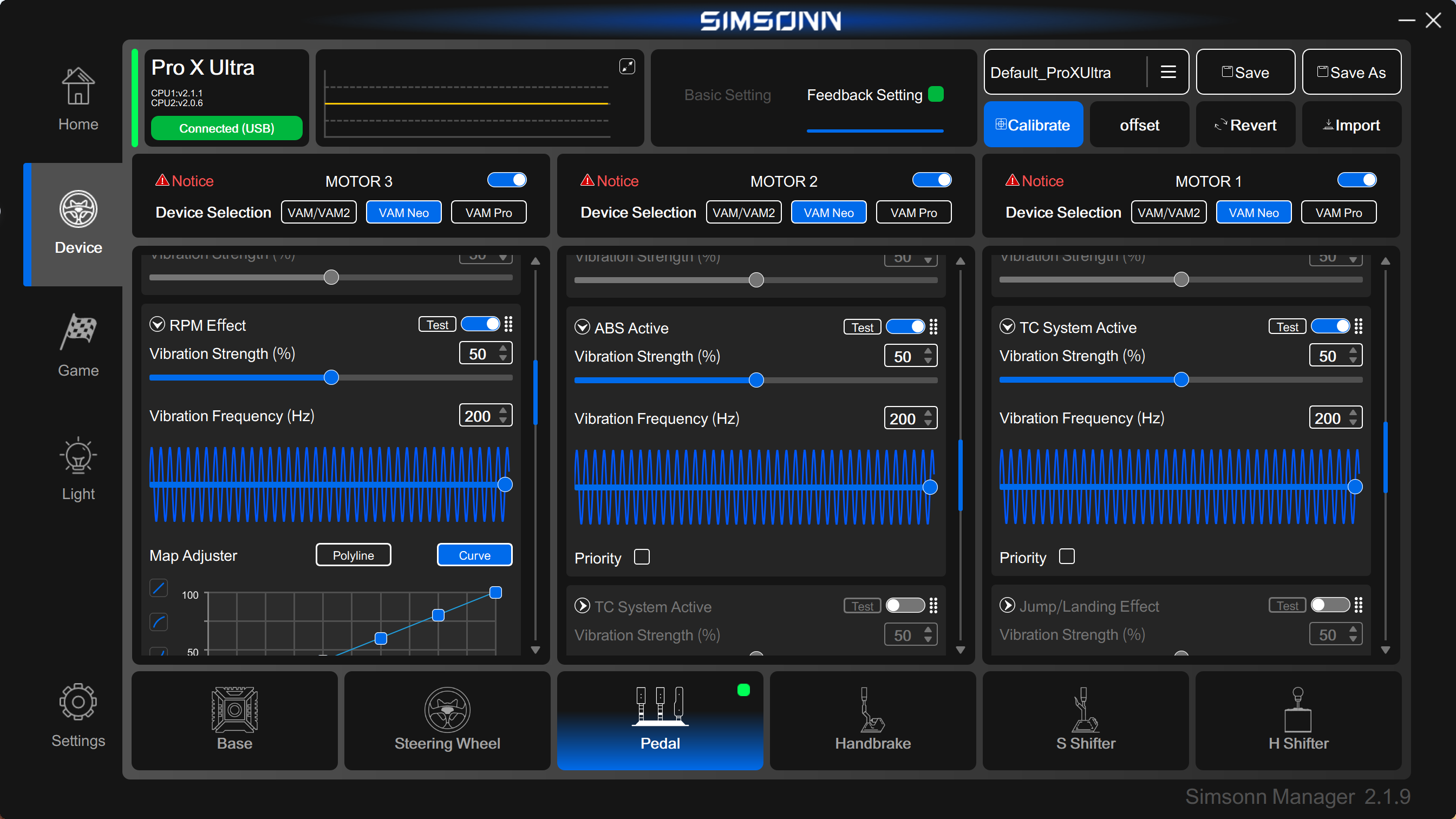The image size is (1456, 819).
Task: Click the ABS Active frequency slider handle
Action: 930,487
